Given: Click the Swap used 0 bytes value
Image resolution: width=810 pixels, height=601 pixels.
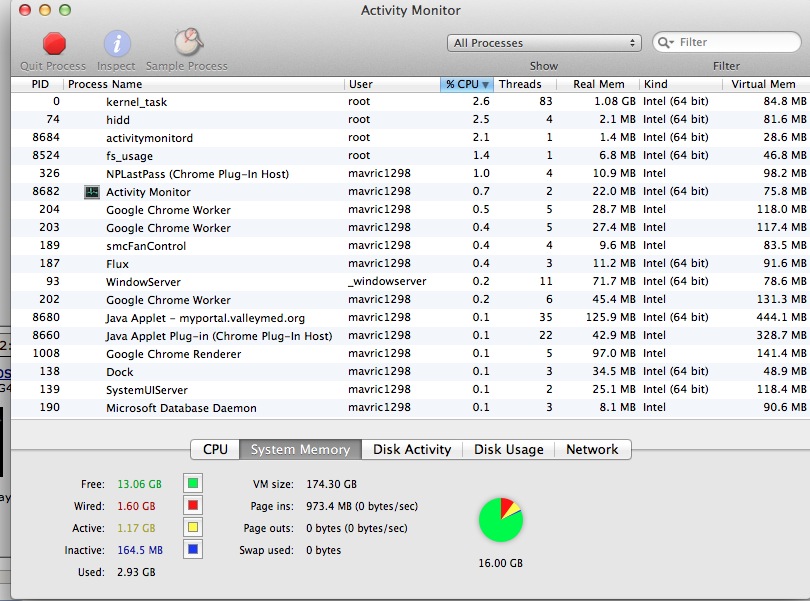Looking at the screenshot, I should (323, 550).
